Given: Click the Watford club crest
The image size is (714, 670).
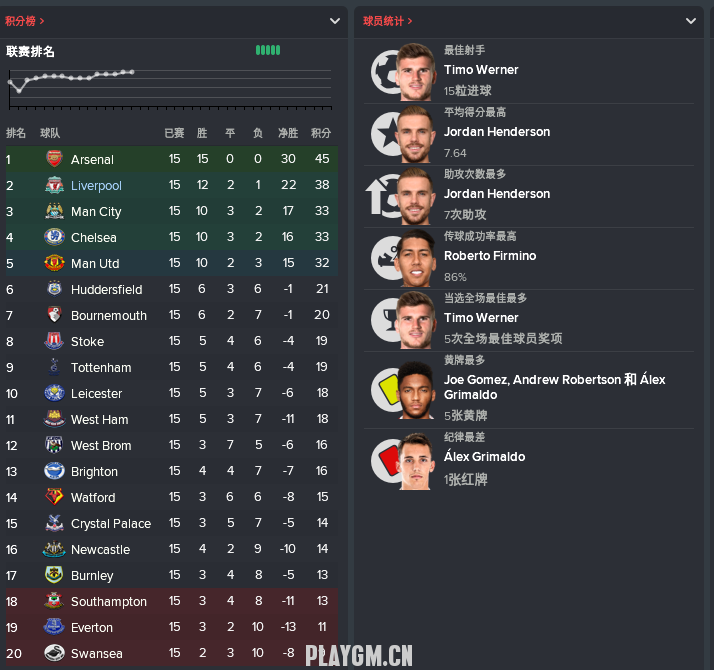Looking at the screenshot, I should tap(54, 497).
